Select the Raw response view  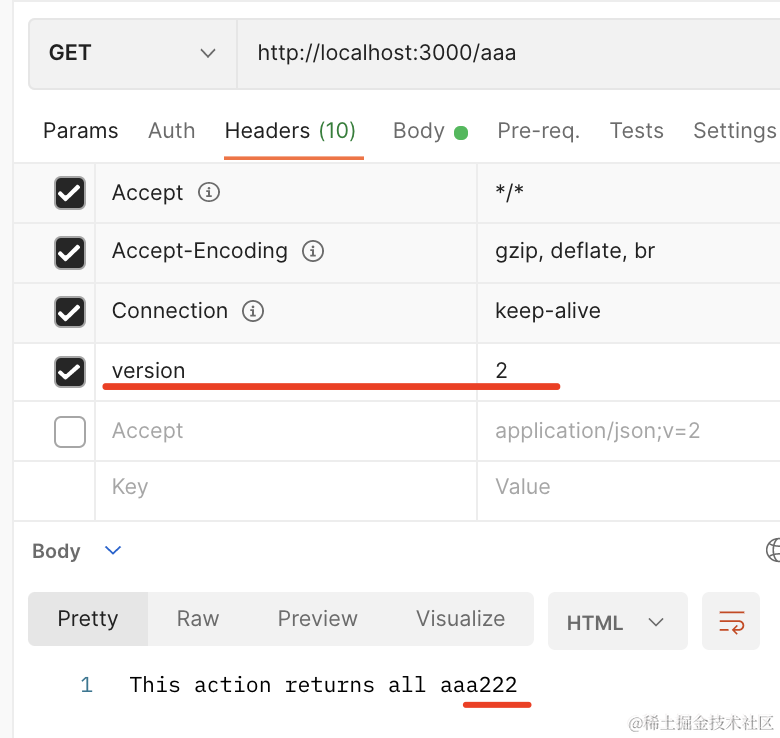point(197,619)
